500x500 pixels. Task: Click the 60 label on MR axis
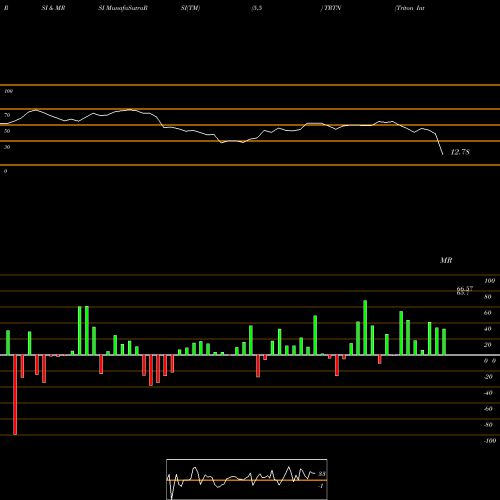(488, 313)
